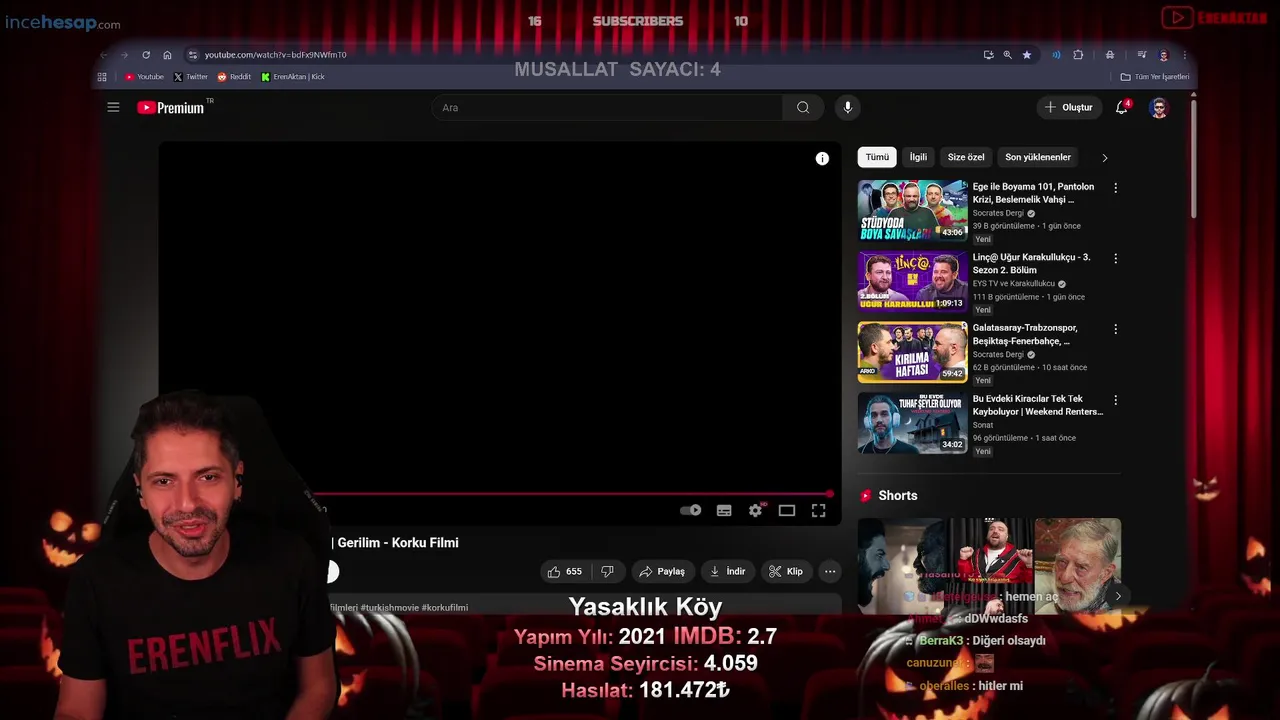Open the Tüm Yer İşaretleri folder
Viewport: 1280px width, 720px height.
point(1155,77)
